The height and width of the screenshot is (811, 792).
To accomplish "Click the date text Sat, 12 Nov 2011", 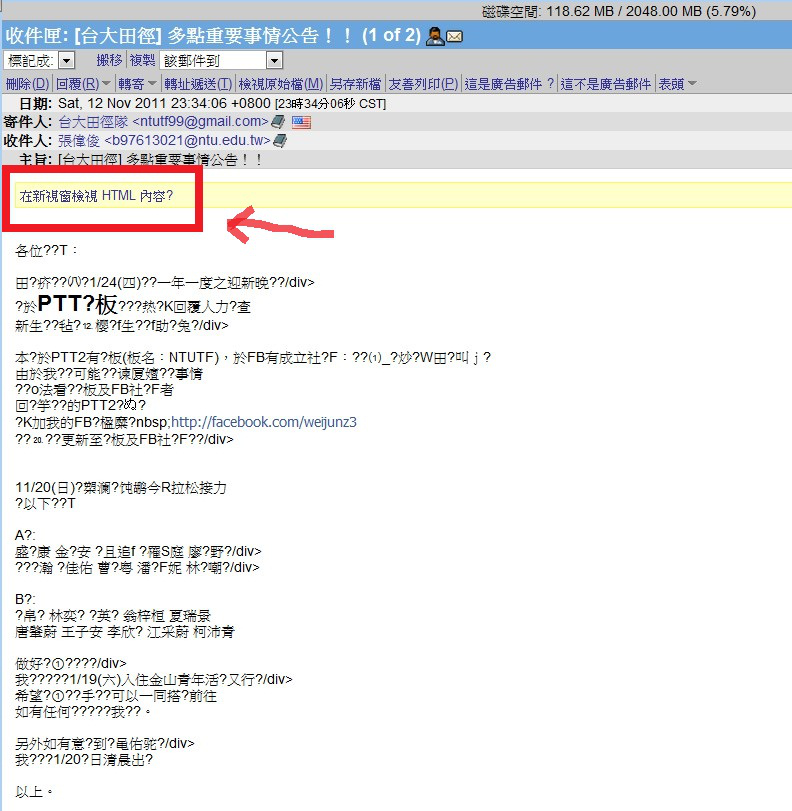I will click(112, 103).
